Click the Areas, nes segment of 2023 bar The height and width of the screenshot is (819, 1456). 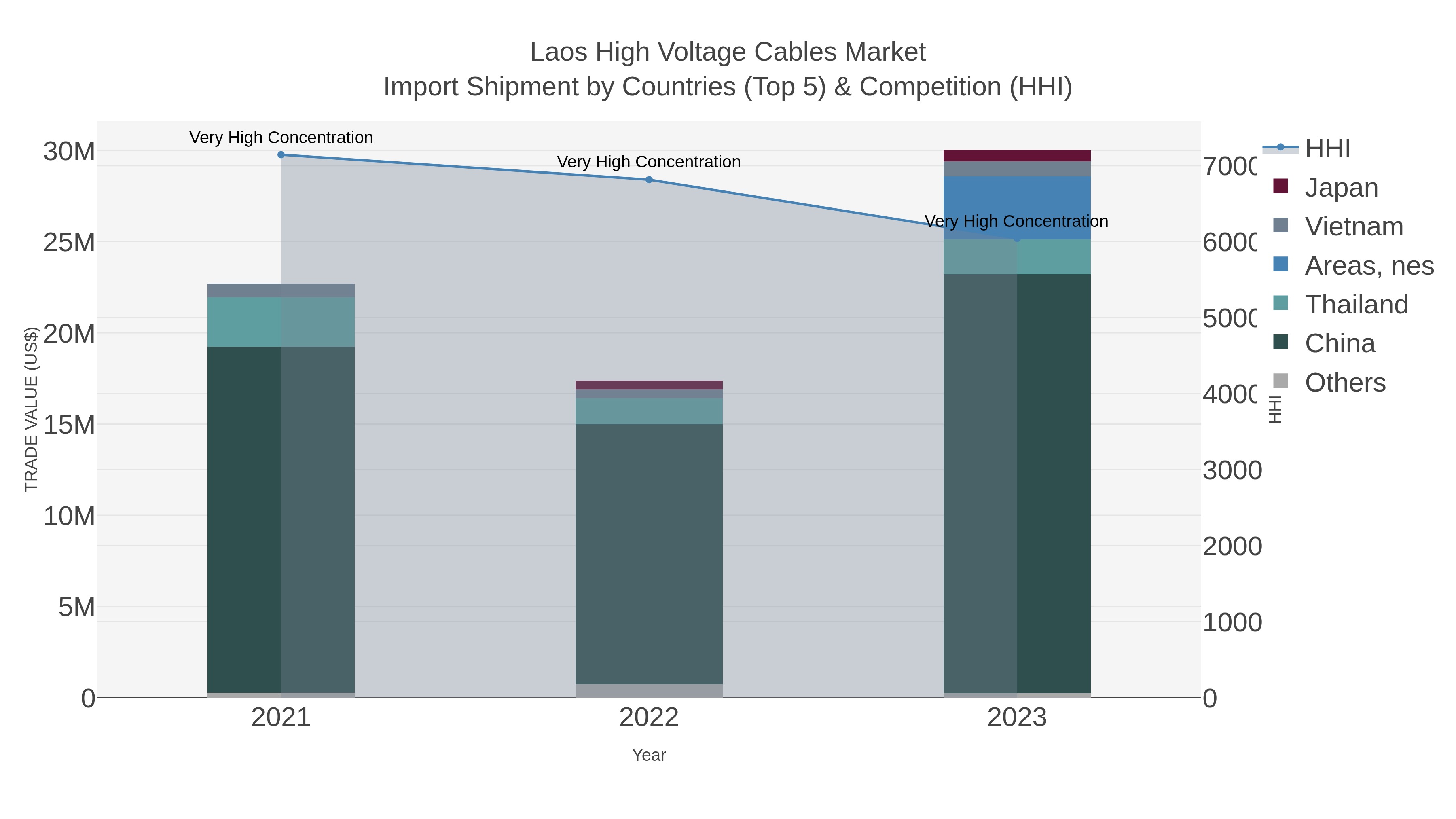coord(1017,208)
